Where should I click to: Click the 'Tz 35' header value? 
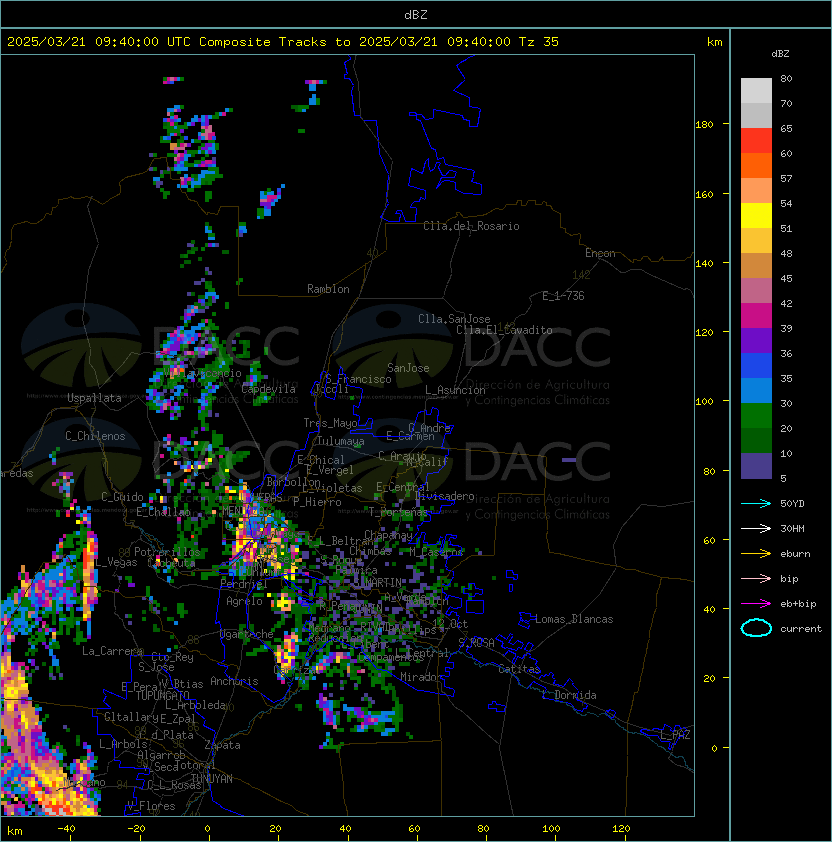coord(539,42)
